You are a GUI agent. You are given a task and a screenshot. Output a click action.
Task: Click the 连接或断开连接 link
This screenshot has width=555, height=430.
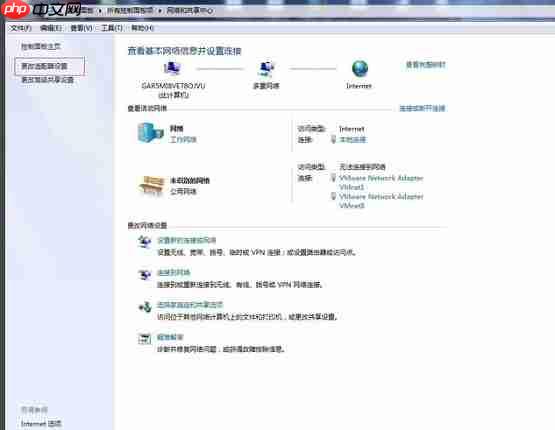click(x=422, y=108)
